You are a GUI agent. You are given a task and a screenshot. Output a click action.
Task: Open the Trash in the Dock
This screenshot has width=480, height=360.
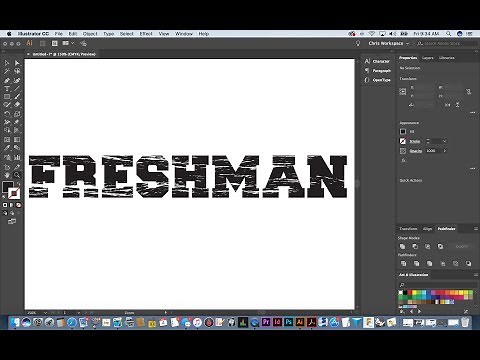point(465,322)
